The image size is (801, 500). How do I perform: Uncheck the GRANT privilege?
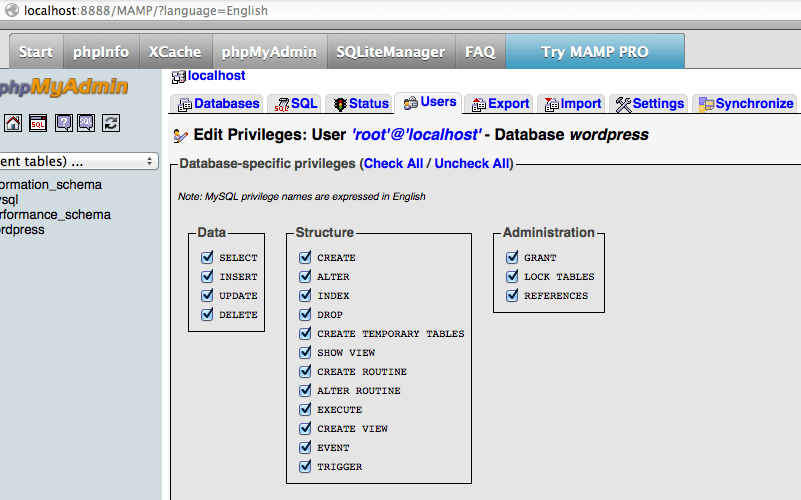tap(512, 257)
